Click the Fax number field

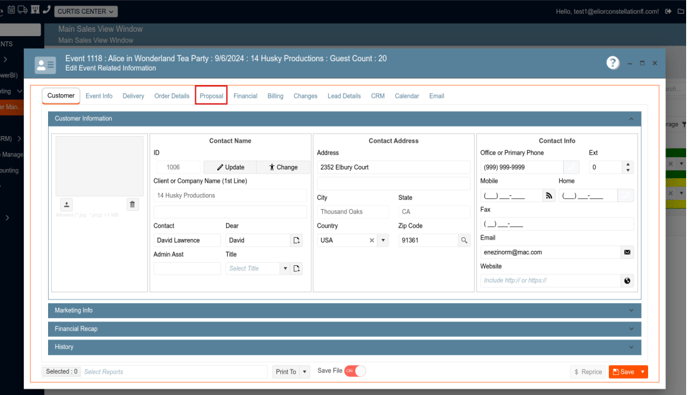tap(557, 224)
